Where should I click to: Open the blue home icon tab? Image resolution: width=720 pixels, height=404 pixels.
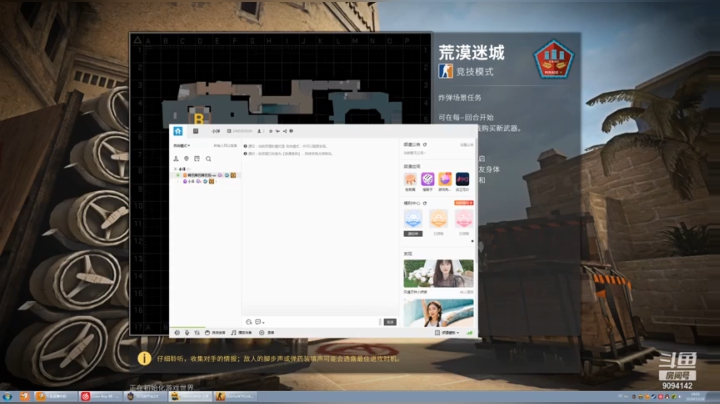178,131
